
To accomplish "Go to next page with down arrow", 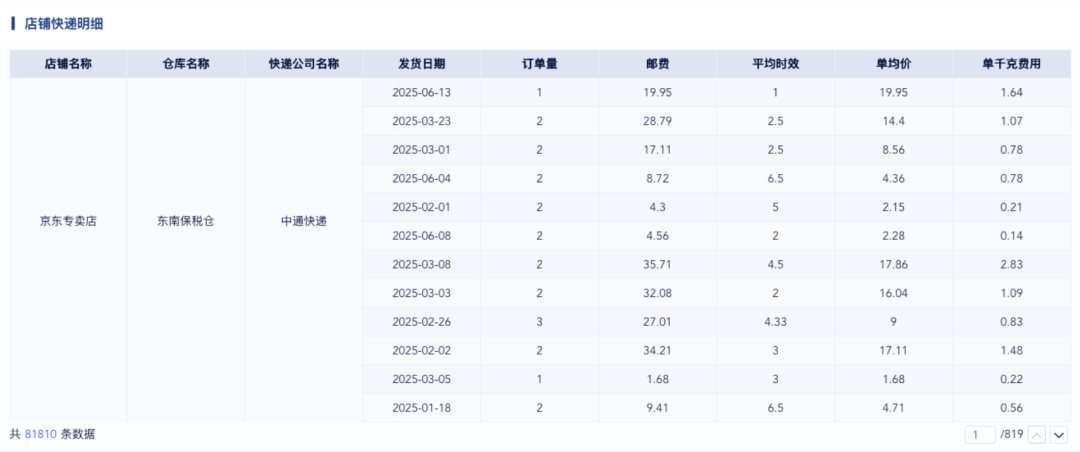I will pyautogui.click(x=1059, y=435).
